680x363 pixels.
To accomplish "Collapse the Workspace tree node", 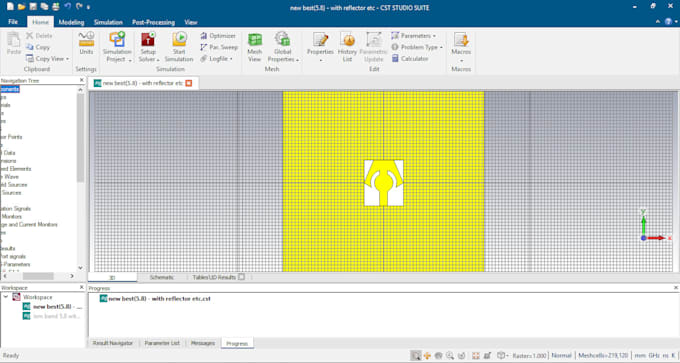I will click(6, 297).
